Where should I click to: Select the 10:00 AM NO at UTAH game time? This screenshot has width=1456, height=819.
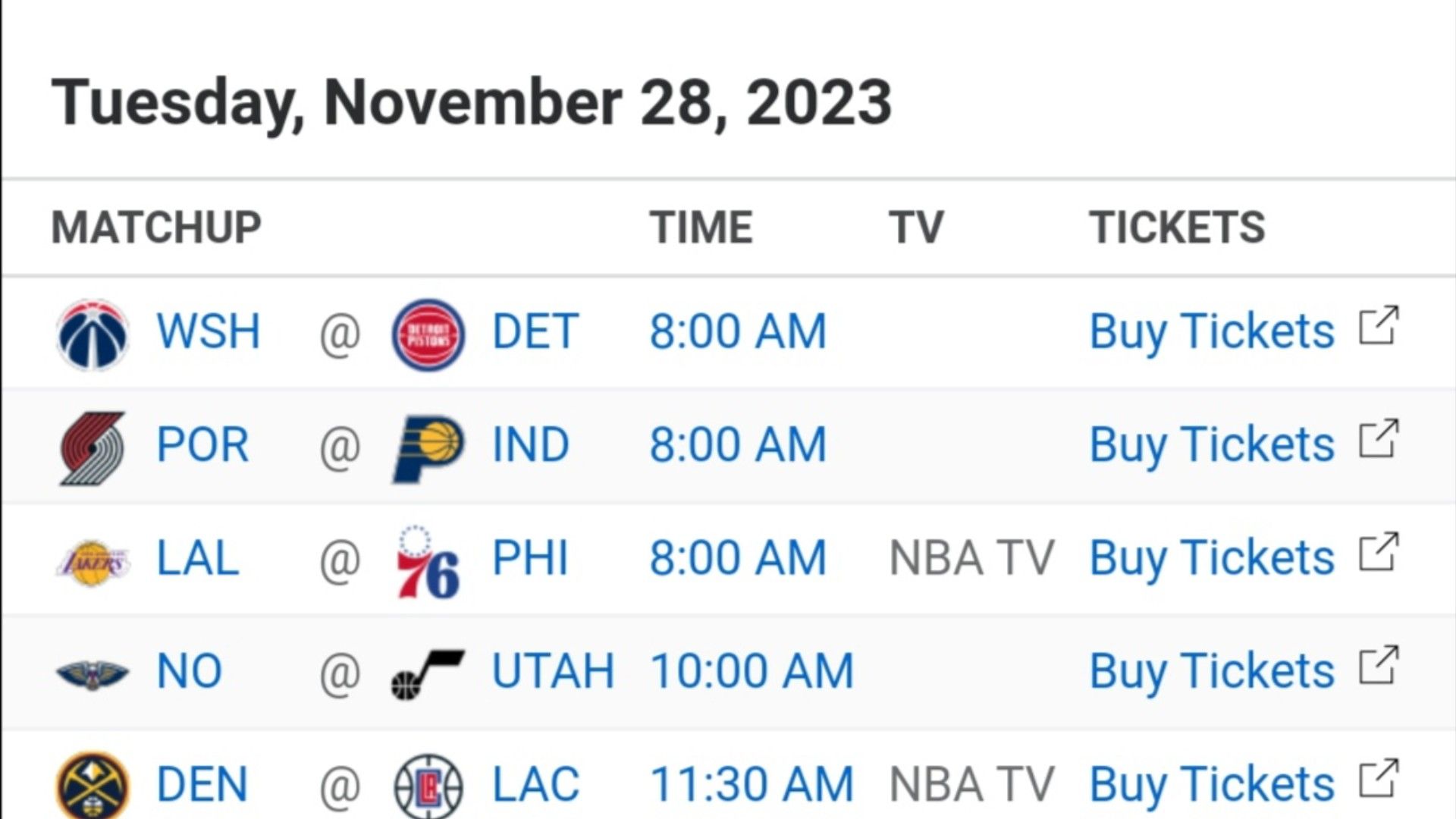(x=752, y=672)
